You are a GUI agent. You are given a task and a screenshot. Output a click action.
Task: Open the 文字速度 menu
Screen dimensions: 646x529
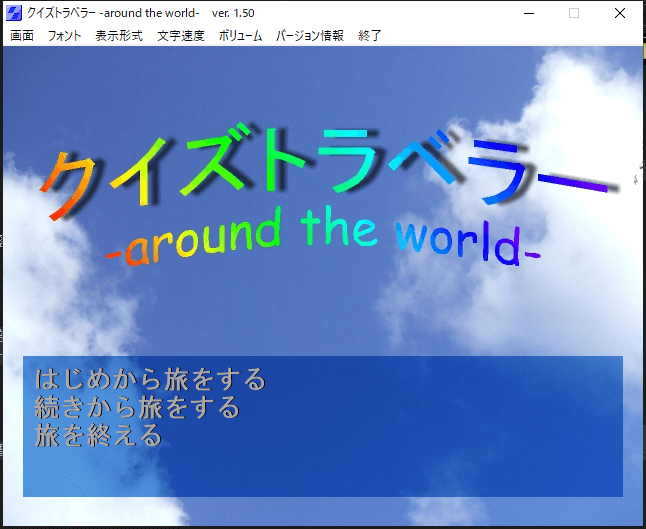click(x=180, y=35)
